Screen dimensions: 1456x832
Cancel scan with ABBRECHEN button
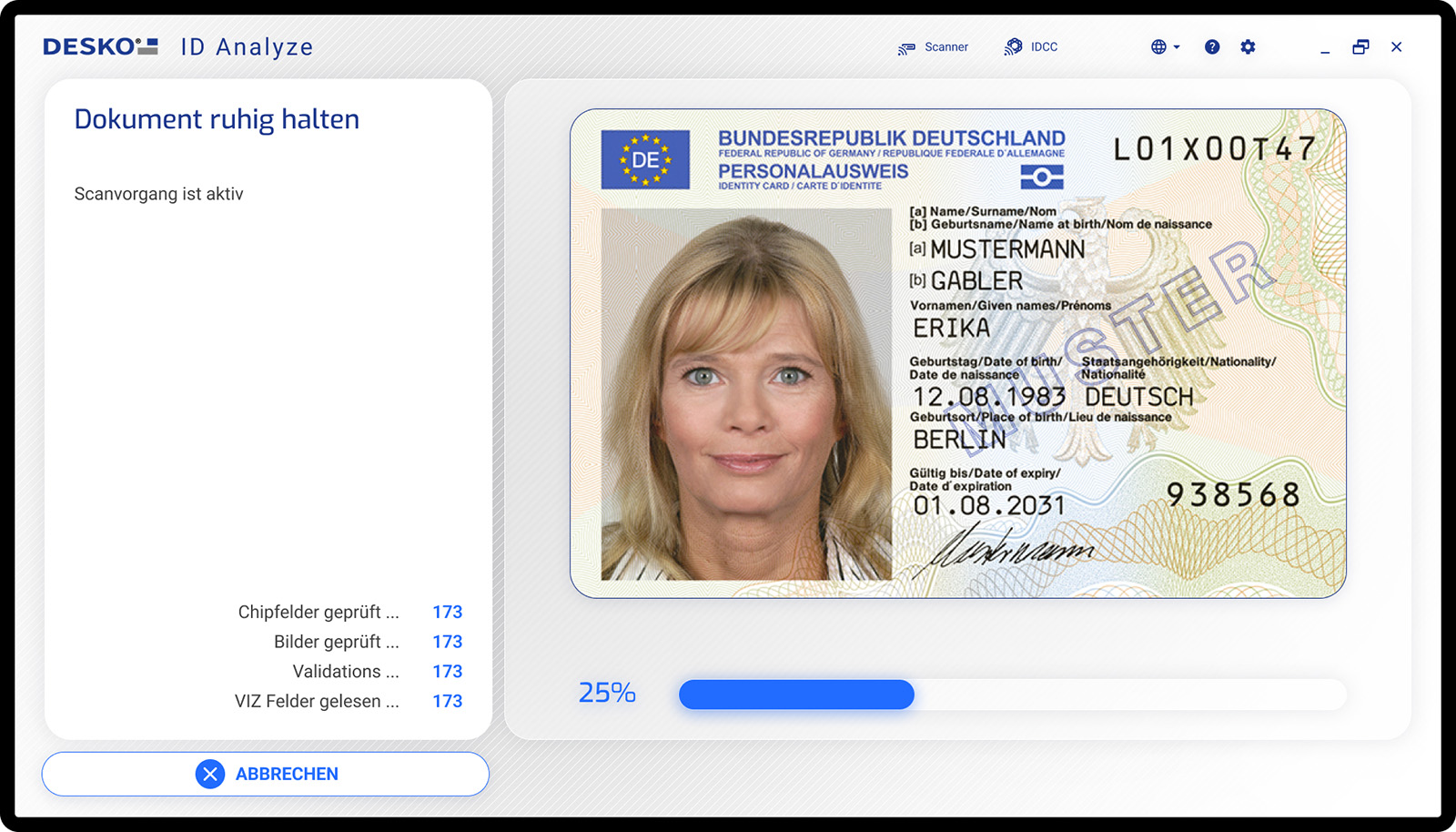[x=266, y=774]
